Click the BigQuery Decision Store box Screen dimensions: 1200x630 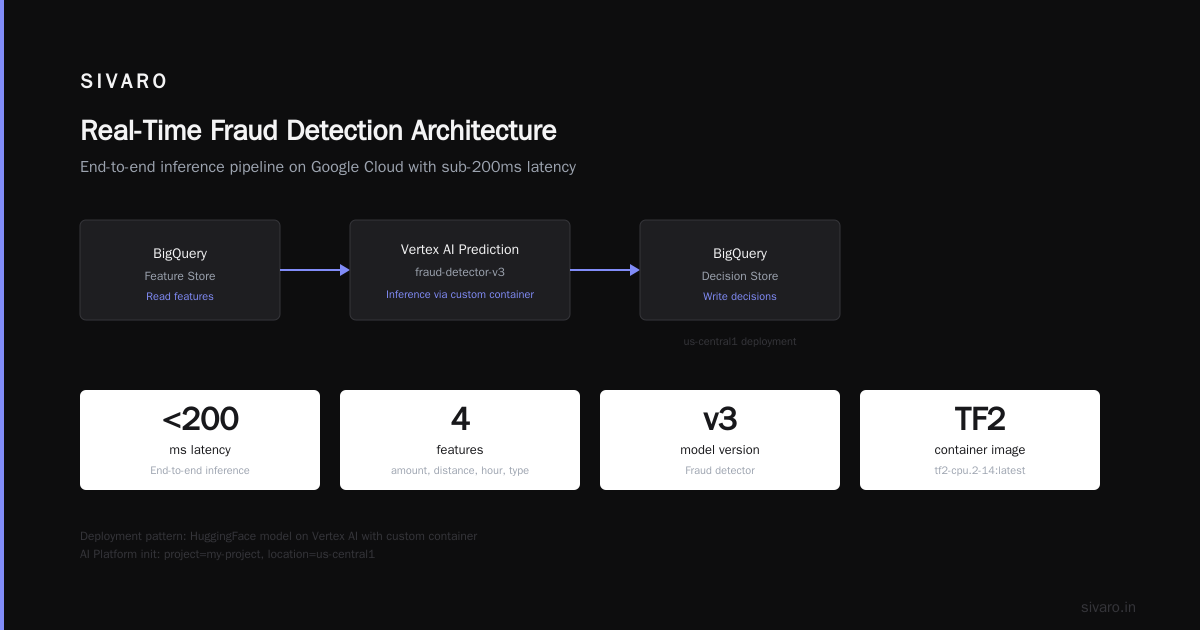click(x=740, y=270)
